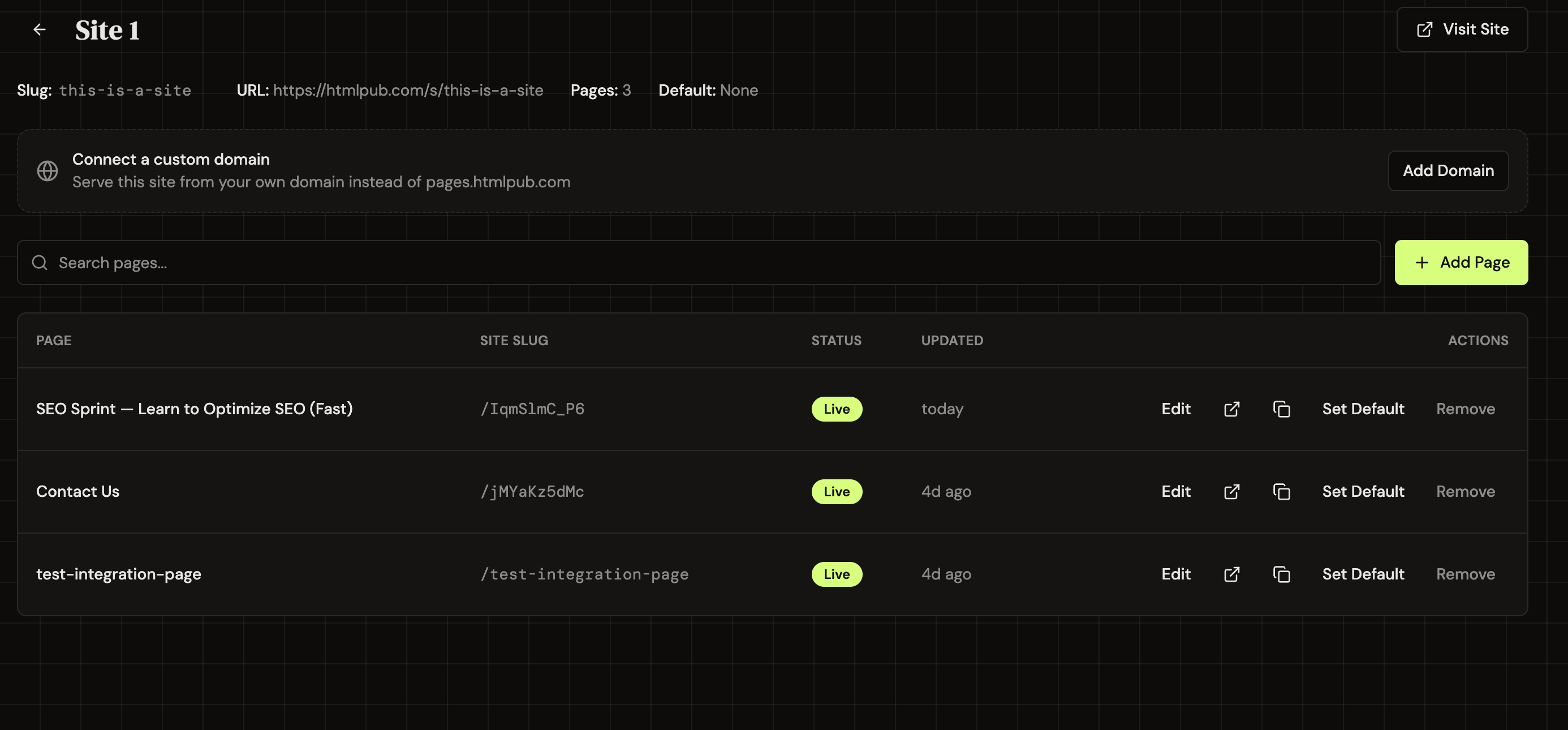Screen dimensions: 1568x730
Task: Click the Contact Us page title
Action: (78, 491)
